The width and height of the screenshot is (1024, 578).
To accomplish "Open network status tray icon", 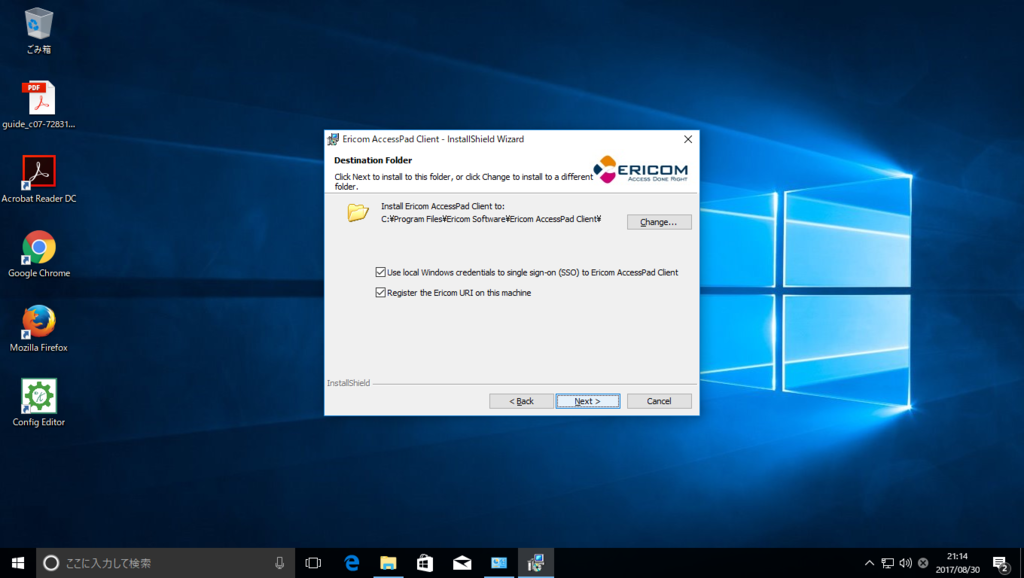I will click(x=888, y=563).
